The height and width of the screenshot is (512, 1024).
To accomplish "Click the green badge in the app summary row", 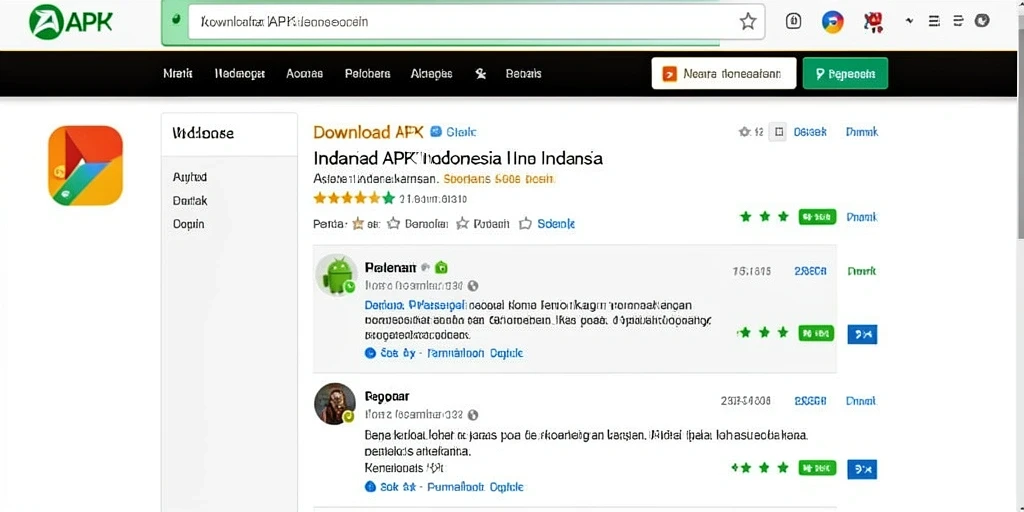I will coord(817,217).
